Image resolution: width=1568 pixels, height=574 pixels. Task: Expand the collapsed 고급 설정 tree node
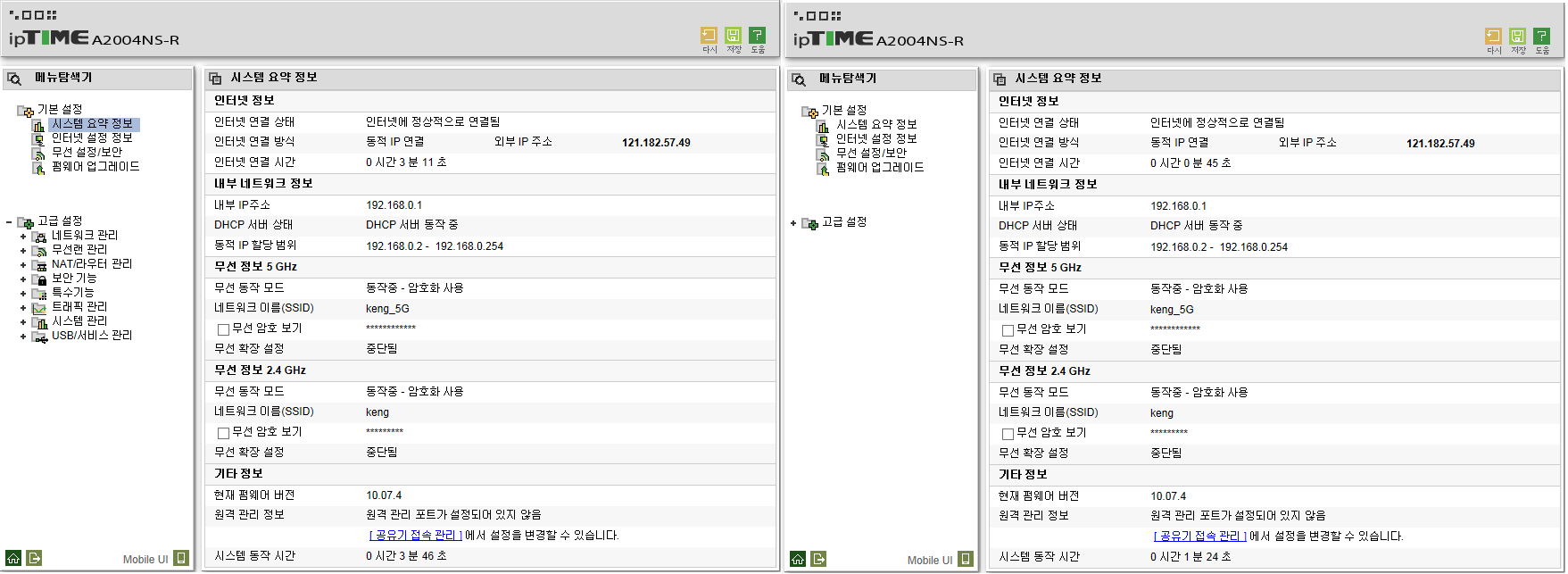(x=793, y=223)
